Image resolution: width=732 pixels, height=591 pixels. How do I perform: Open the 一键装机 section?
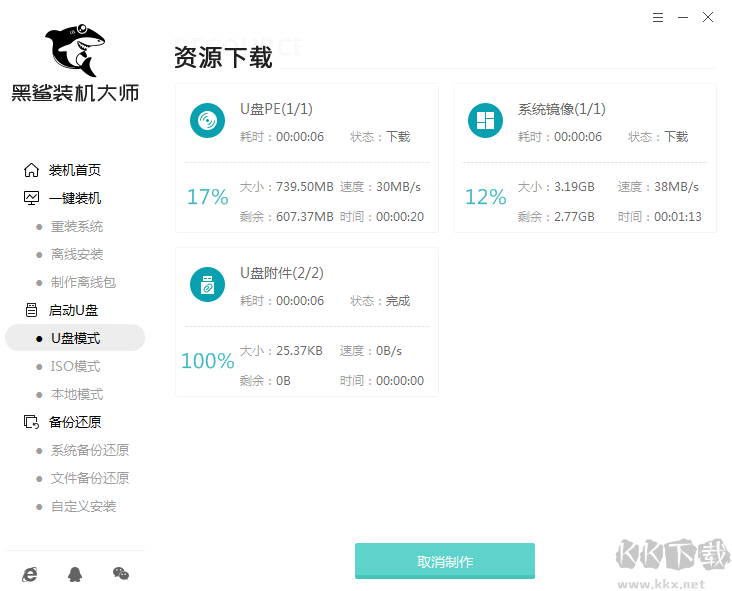tap(75, 198)
